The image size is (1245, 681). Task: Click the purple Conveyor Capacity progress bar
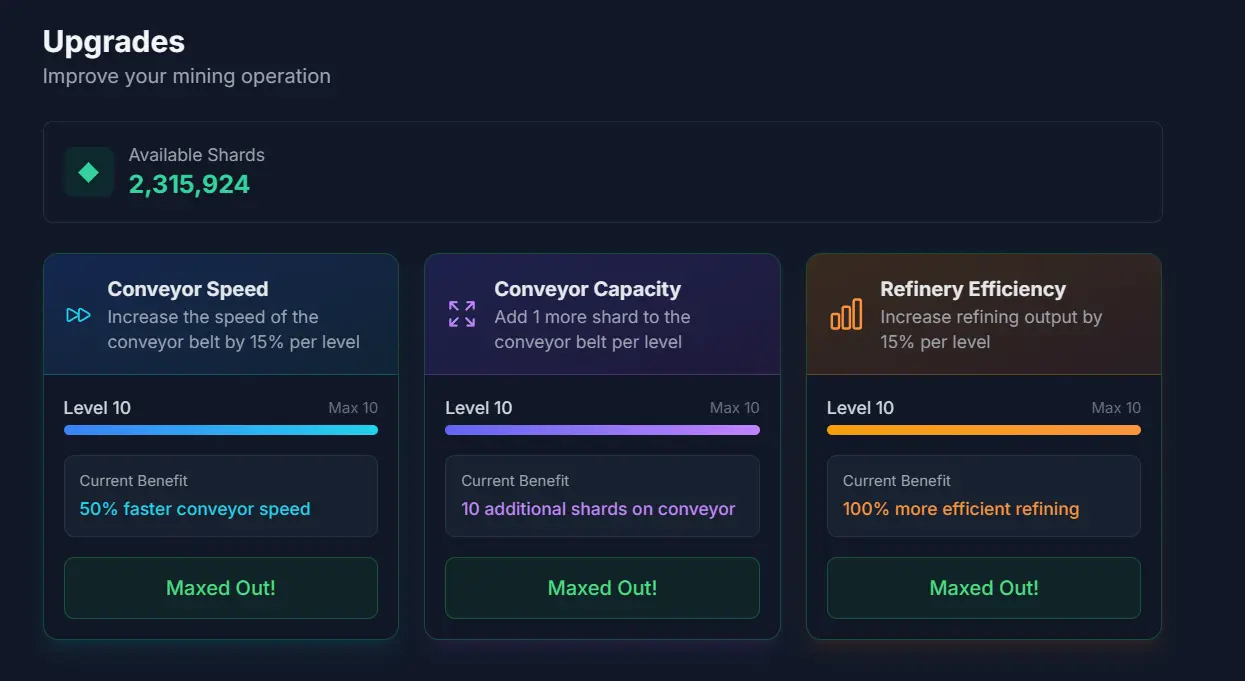[602, 430]
